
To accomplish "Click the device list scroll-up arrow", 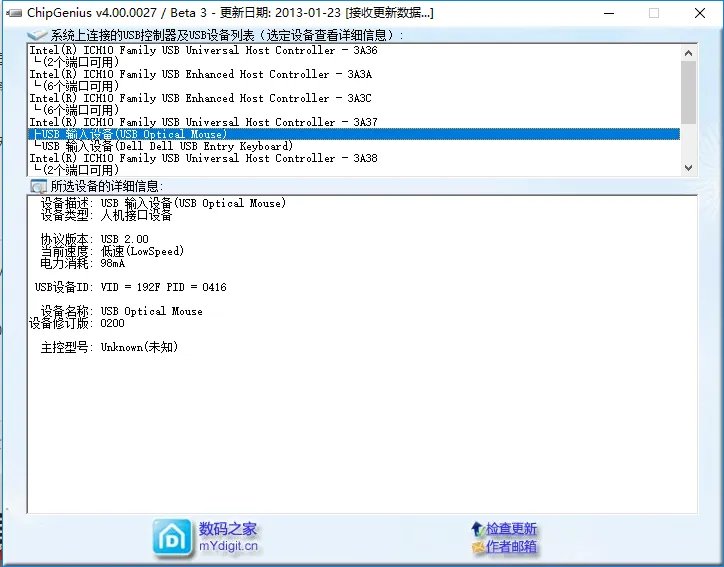I will (x=688, y=51).
